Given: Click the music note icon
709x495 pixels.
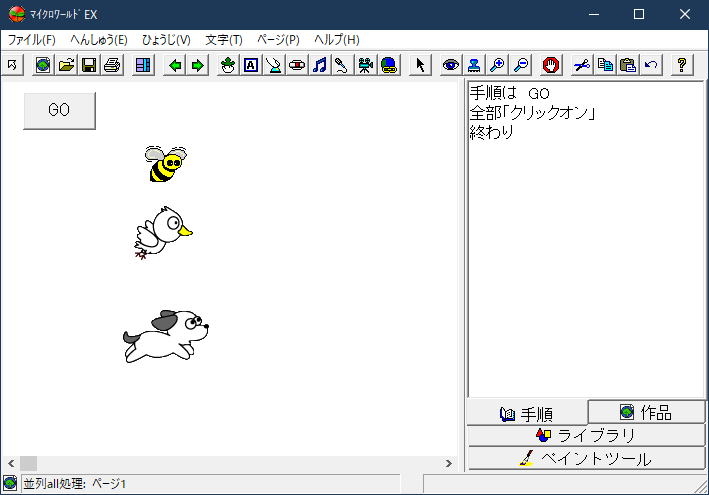Looking at the screenshot, I should click(x=320, y=65).
